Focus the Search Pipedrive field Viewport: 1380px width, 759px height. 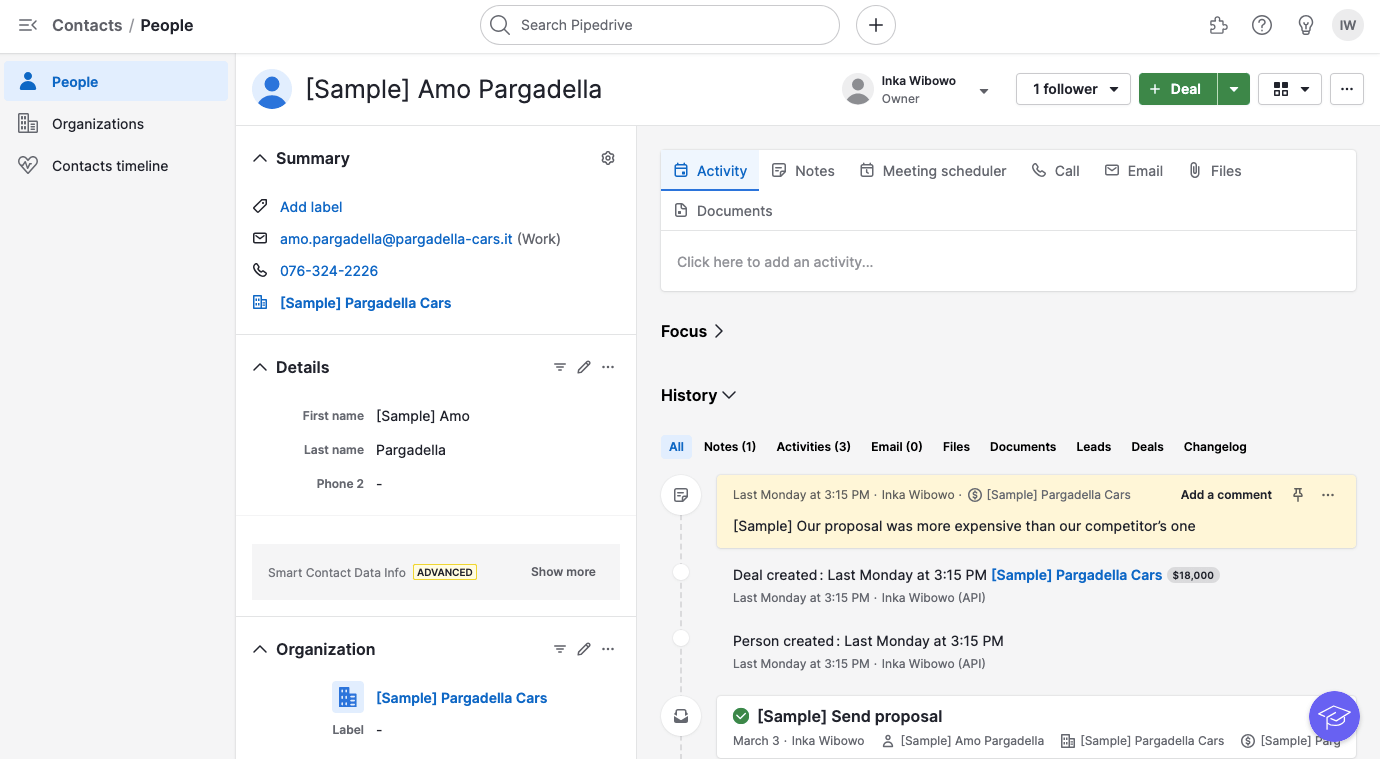(660, 25)
